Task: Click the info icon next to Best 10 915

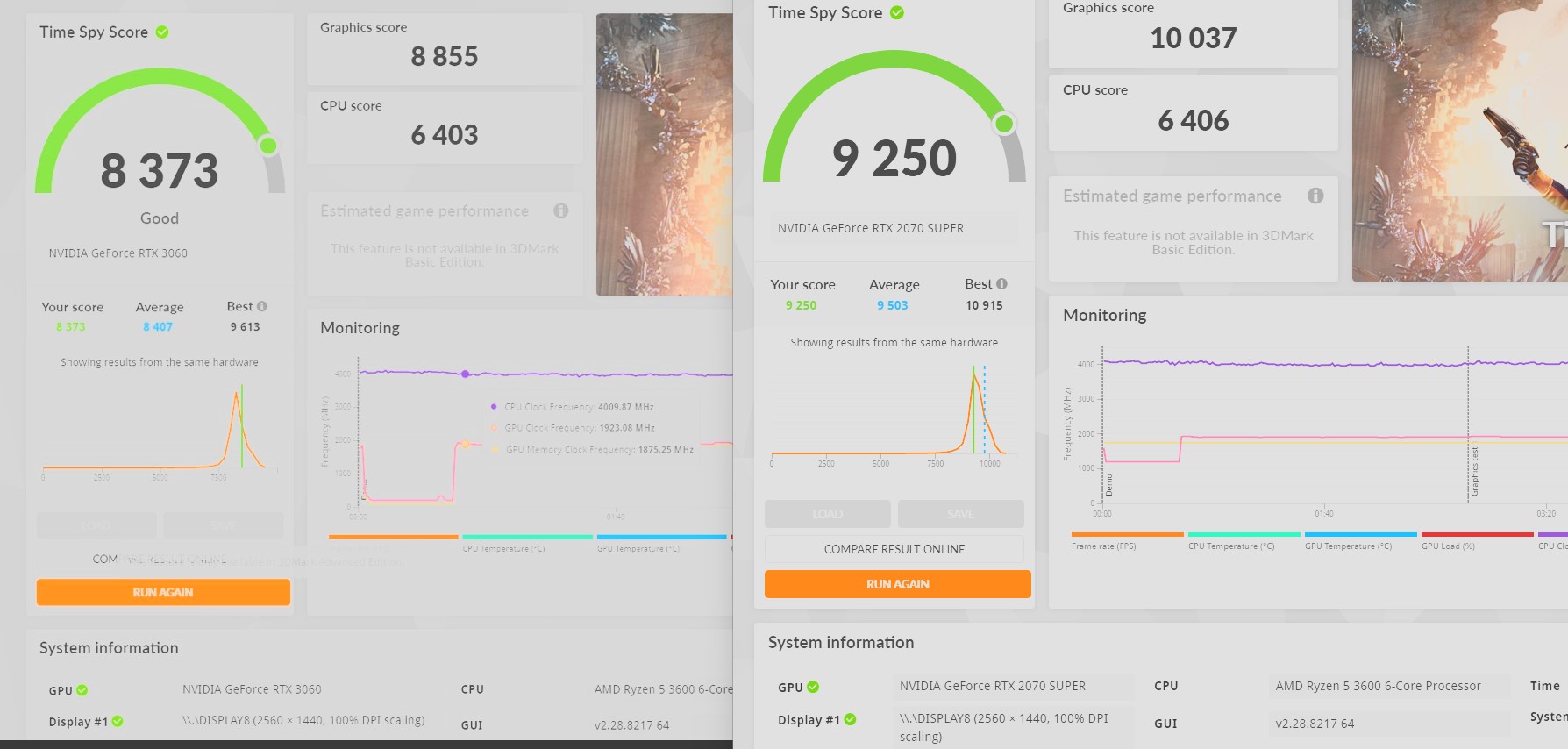Action: (1002, 283)
